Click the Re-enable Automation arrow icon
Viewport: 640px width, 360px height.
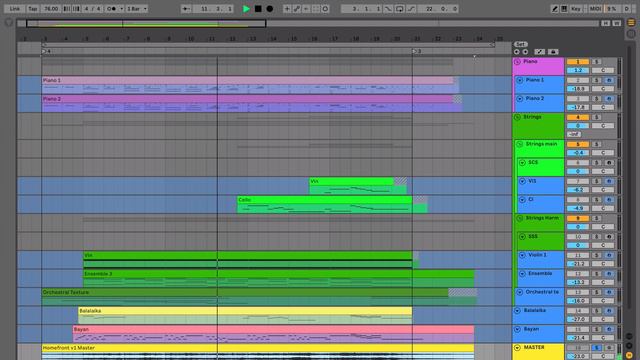point(306,9)
